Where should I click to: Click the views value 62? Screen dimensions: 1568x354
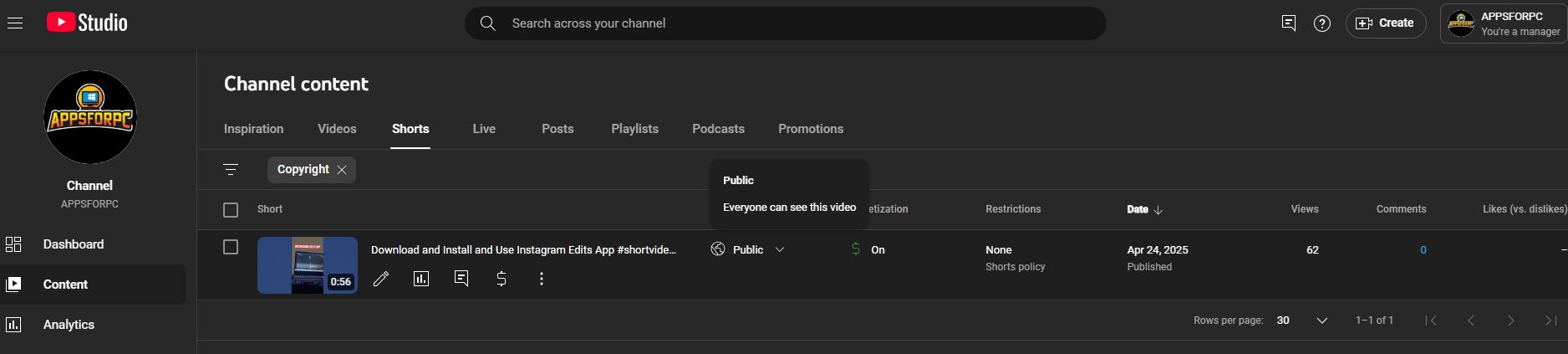1312,250
